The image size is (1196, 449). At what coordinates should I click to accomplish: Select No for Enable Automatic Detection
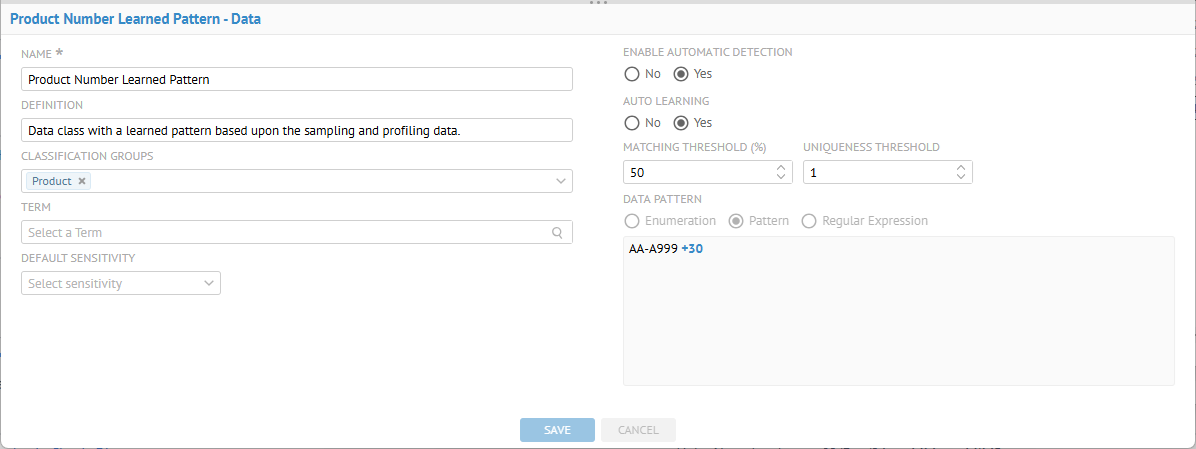(x=631, y=74)
